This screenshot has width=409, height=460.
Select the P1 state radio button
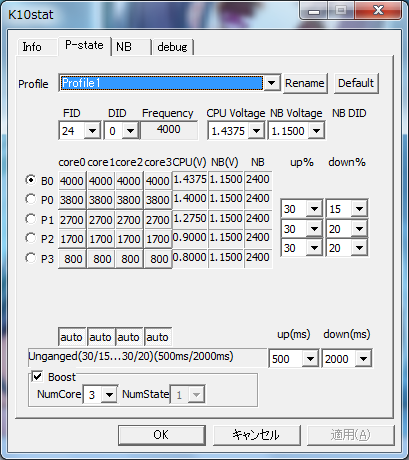click(31, 219)
